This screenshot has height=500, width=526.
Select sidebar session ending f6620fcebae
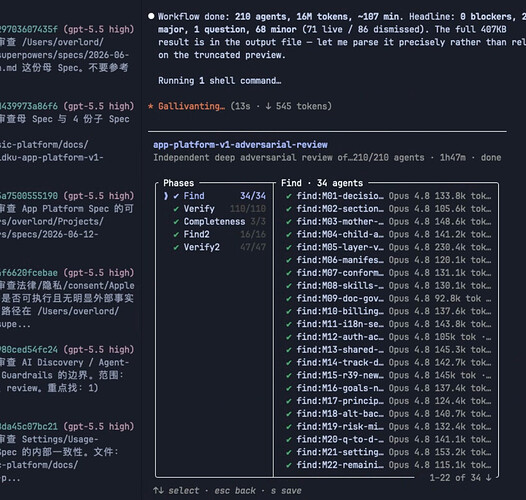[67, 273]
